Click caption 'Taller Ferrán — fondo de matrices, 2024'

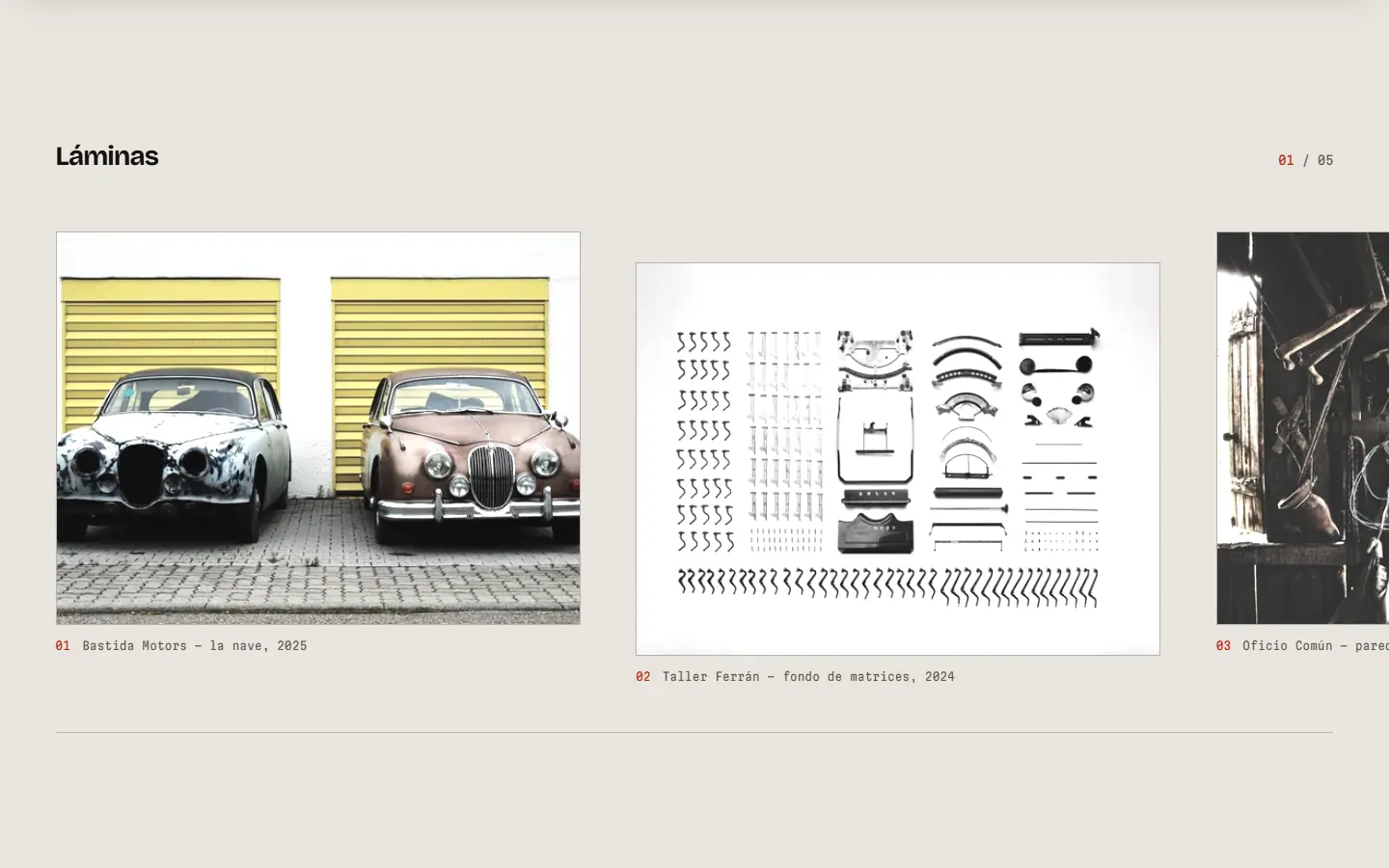tap(808, 677)
